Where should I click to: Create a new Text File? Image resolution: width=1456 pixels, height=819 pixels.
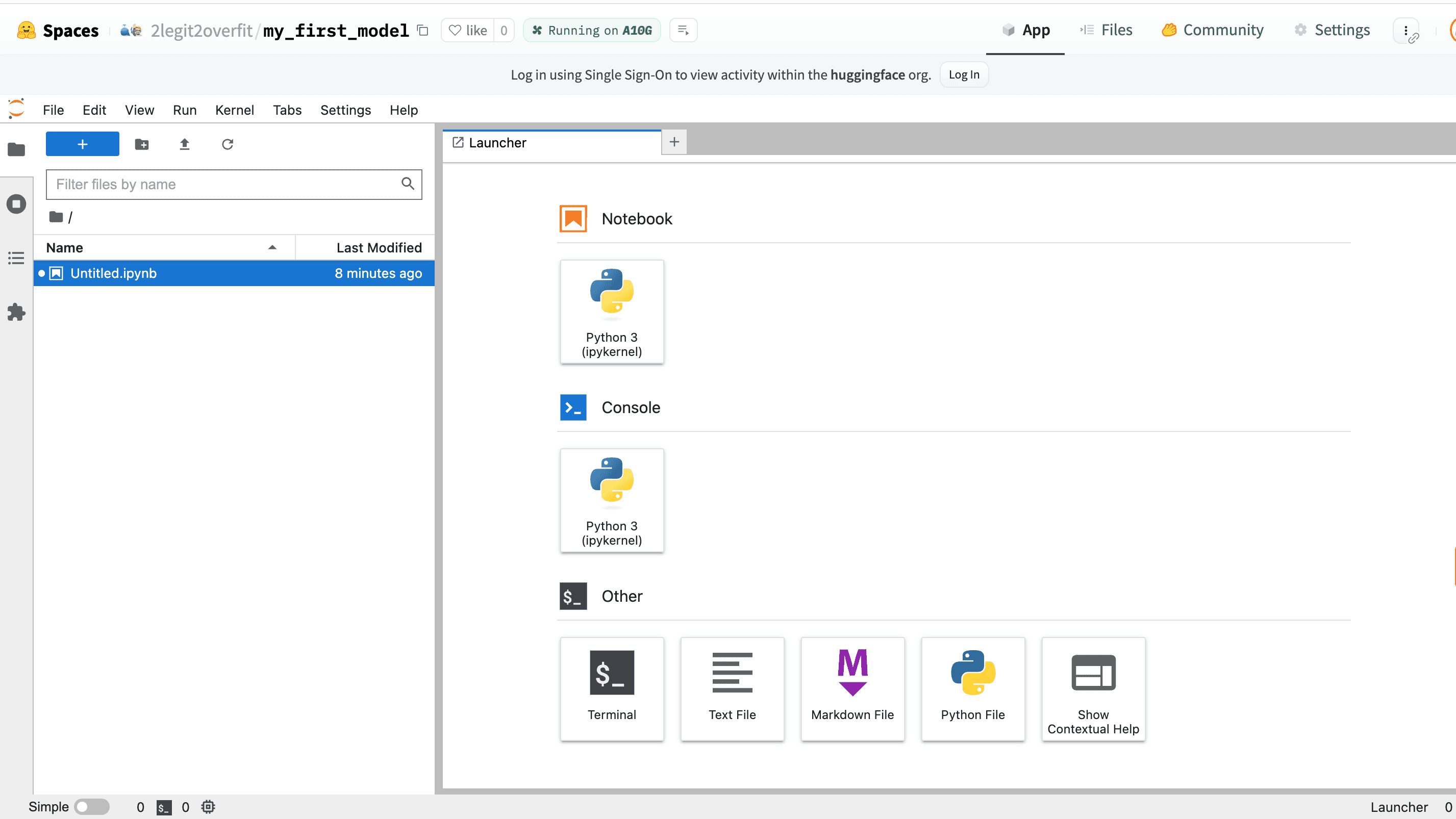click(732, 689)
